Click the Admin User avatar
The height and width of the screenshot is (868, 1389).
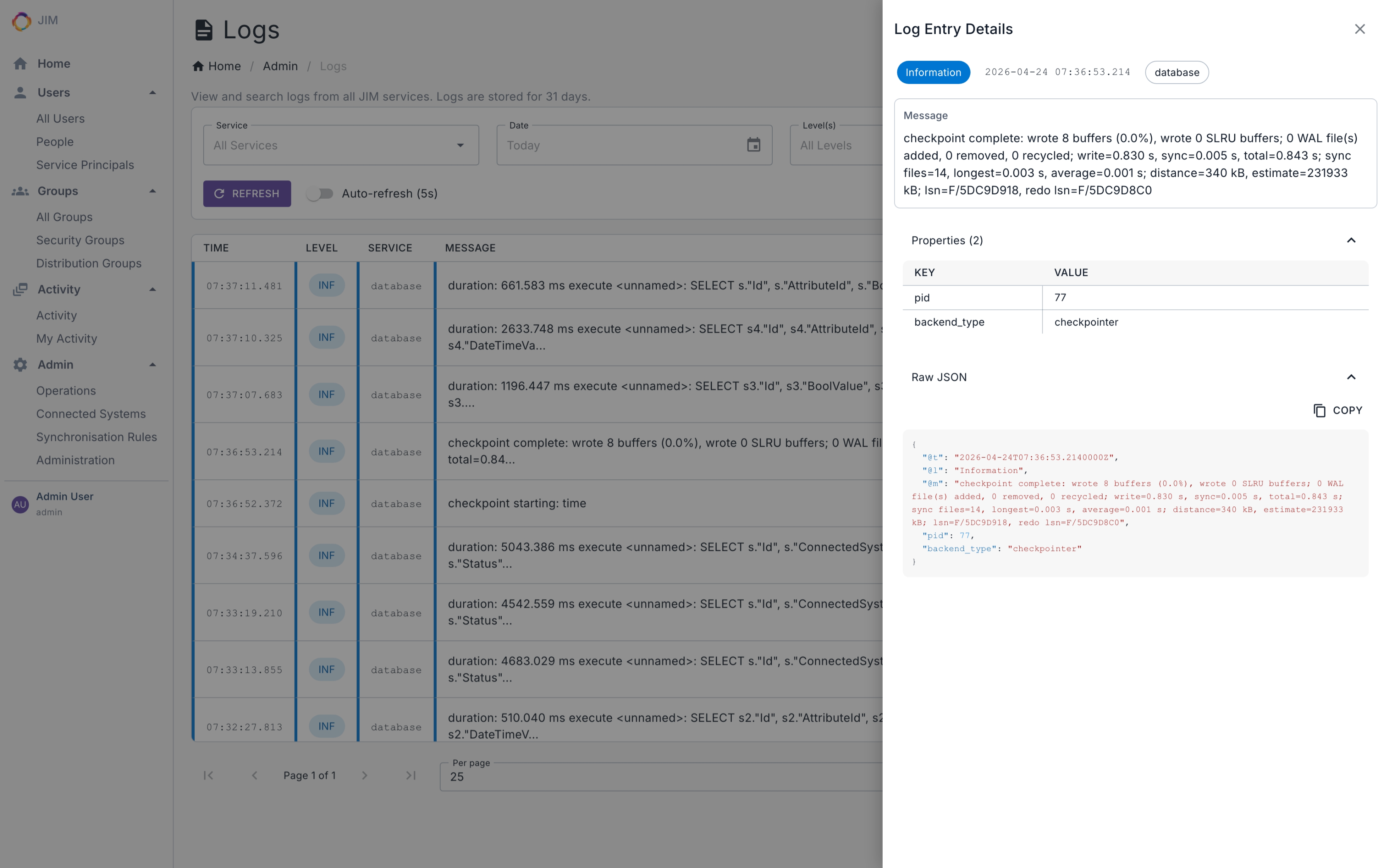[20, 504]
